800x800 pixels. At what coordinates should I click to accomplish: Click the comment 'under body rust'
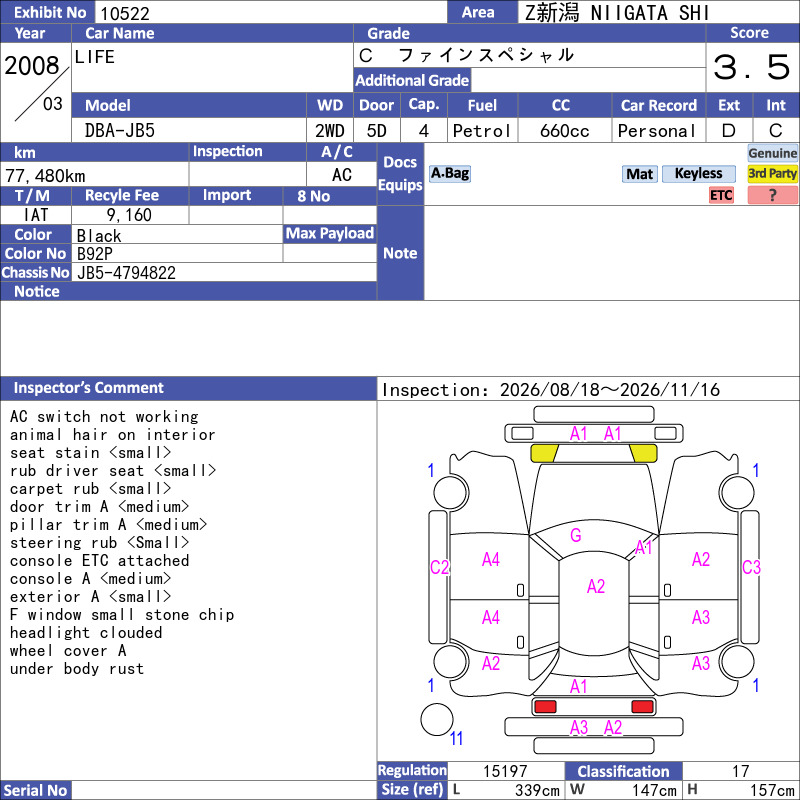(77, 668)
